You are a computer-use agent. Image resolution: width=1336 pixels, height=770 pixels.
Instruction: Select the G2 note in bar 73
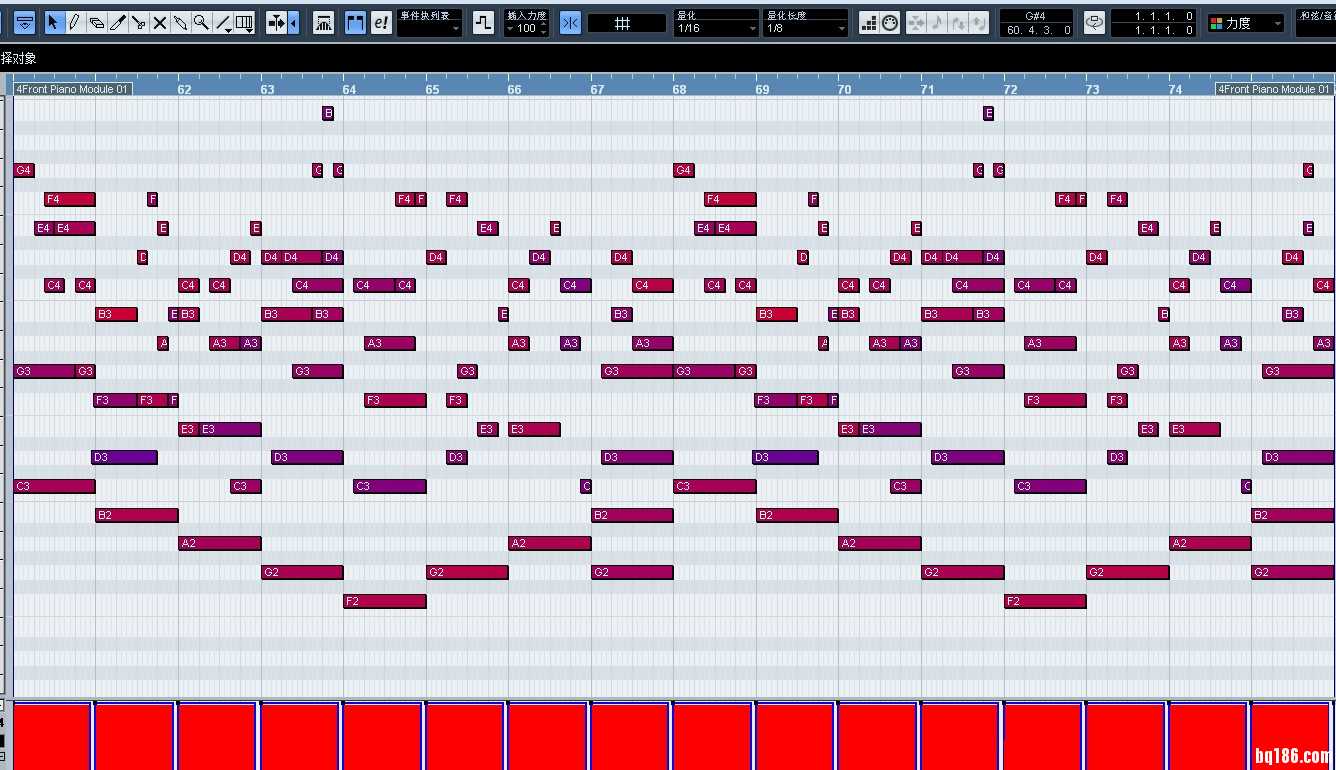[1128, 572]
